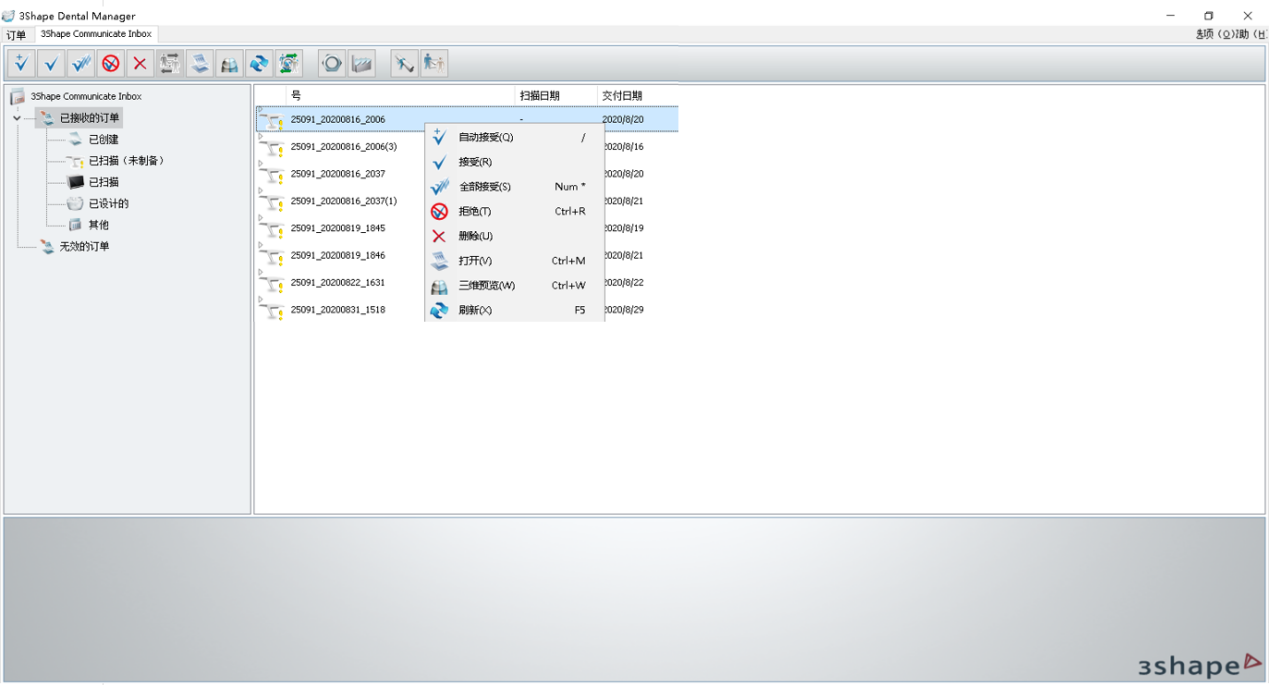This screenshot has height=685, width=1269.
Task: Select 3Shape Communicate Inbox tree root
Action: click(86, 97)
